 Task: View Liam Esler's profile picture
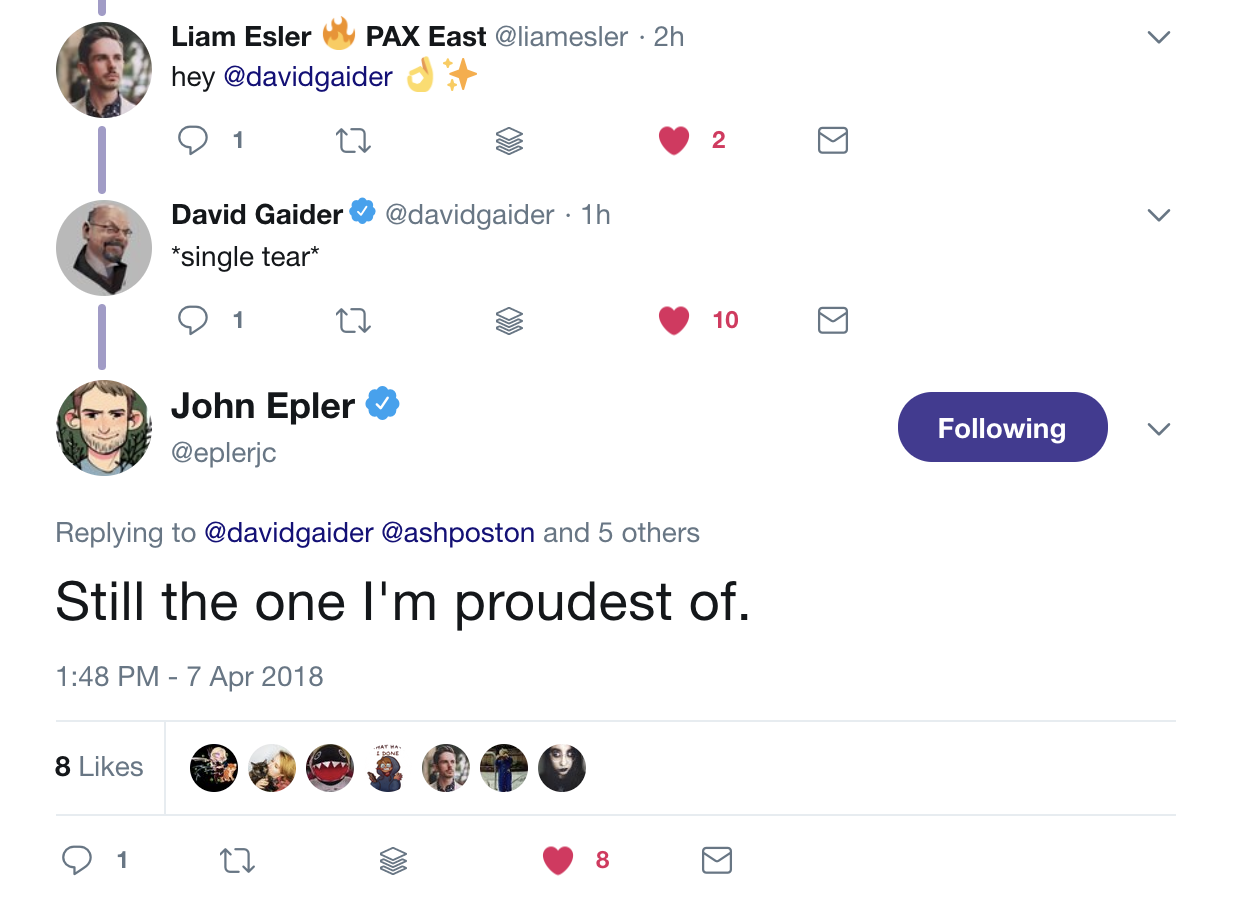104,70
